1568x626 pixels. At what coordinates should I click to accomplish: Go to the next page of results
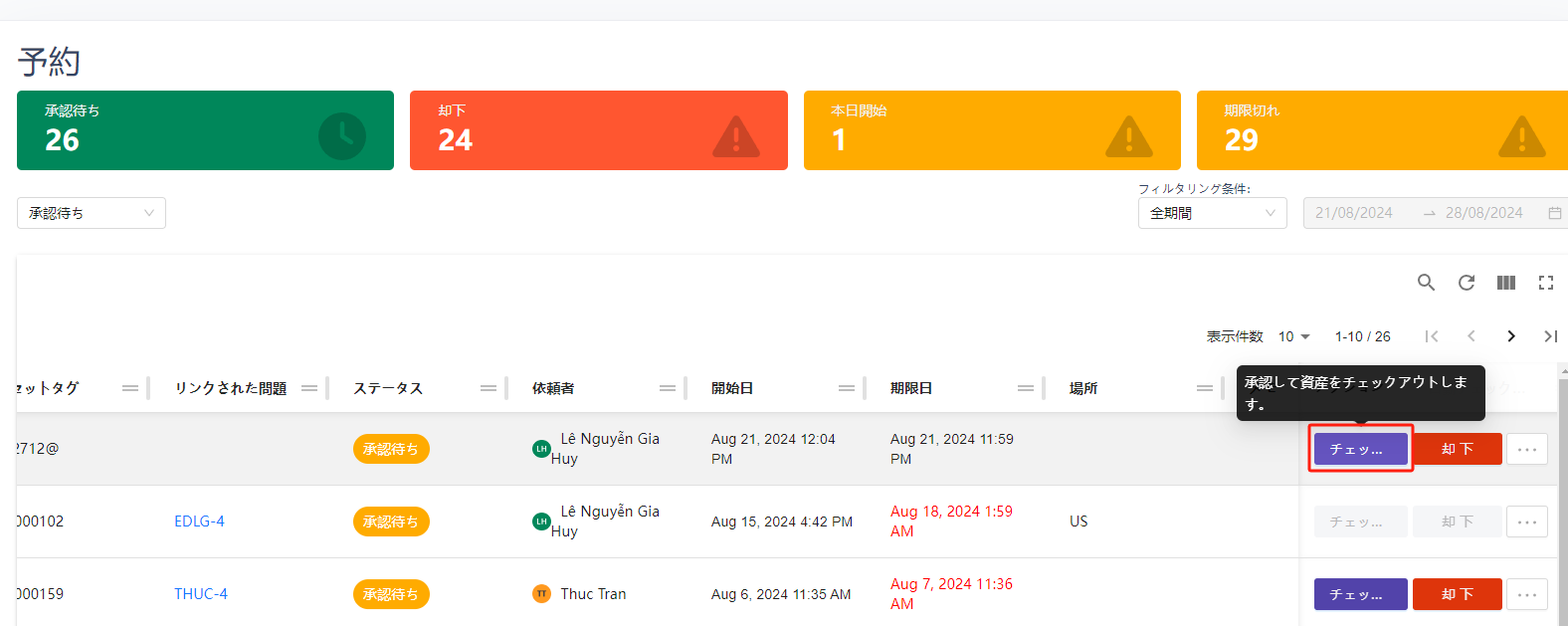pyautogui.click(x=1510, y=336)
